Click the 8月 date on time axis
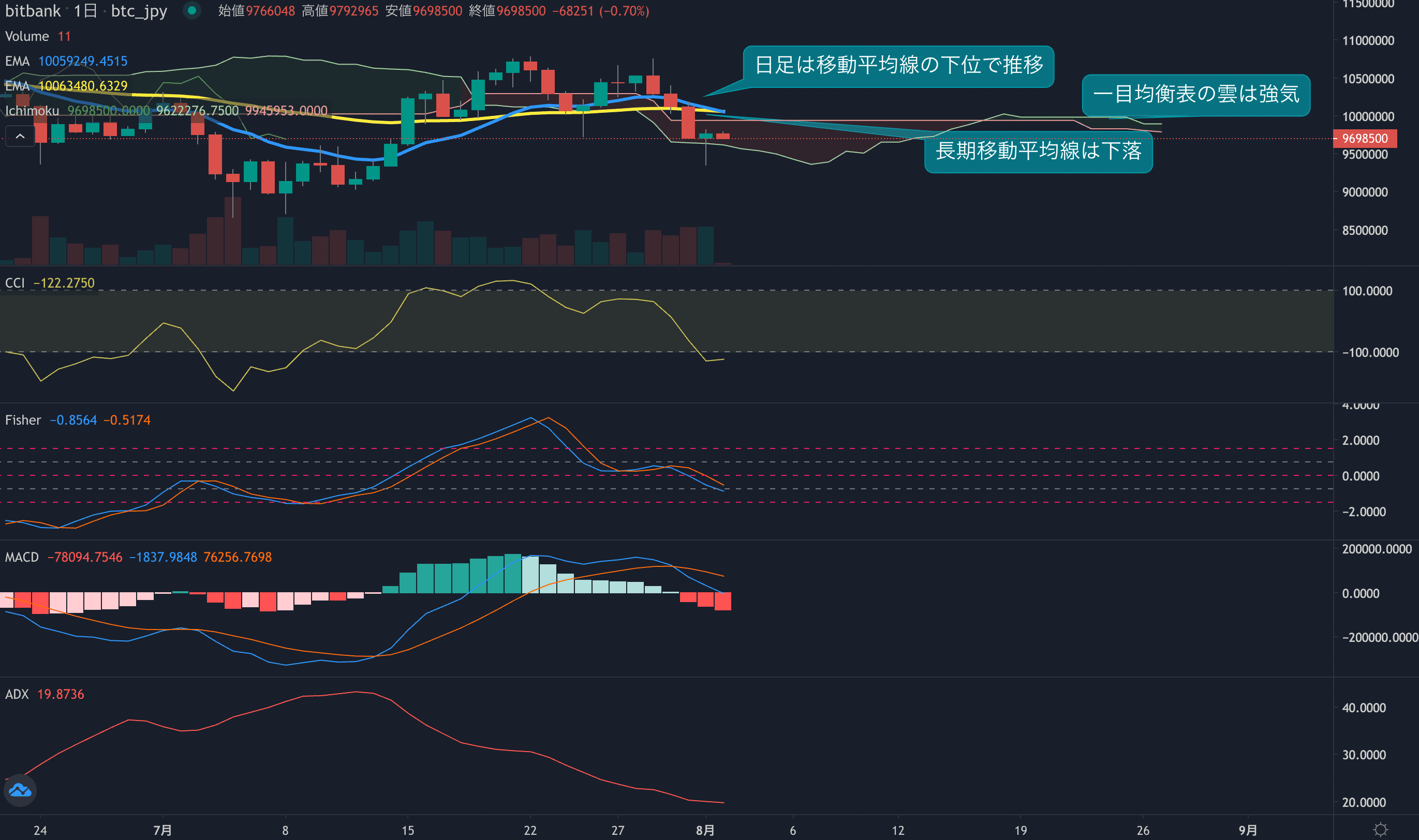1419x840 pixels. coord(705,830)
